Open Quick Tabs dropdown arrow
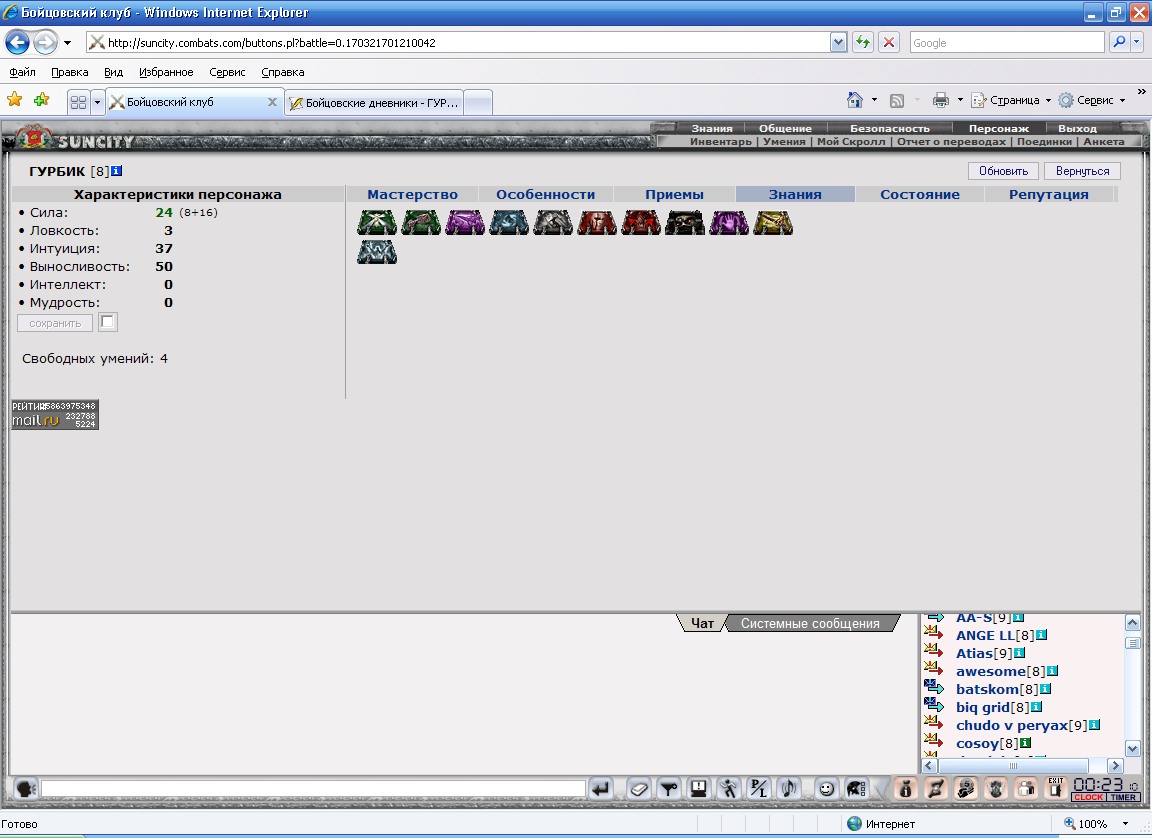Image resolution: width=1152 pixels, height=838 pixels. tap(97, 102)
